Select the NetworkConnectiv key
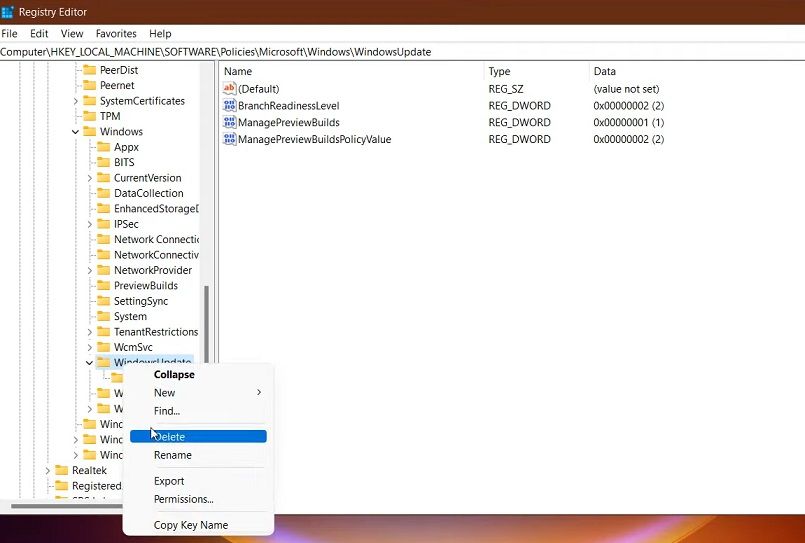 (x=156, y=255)
